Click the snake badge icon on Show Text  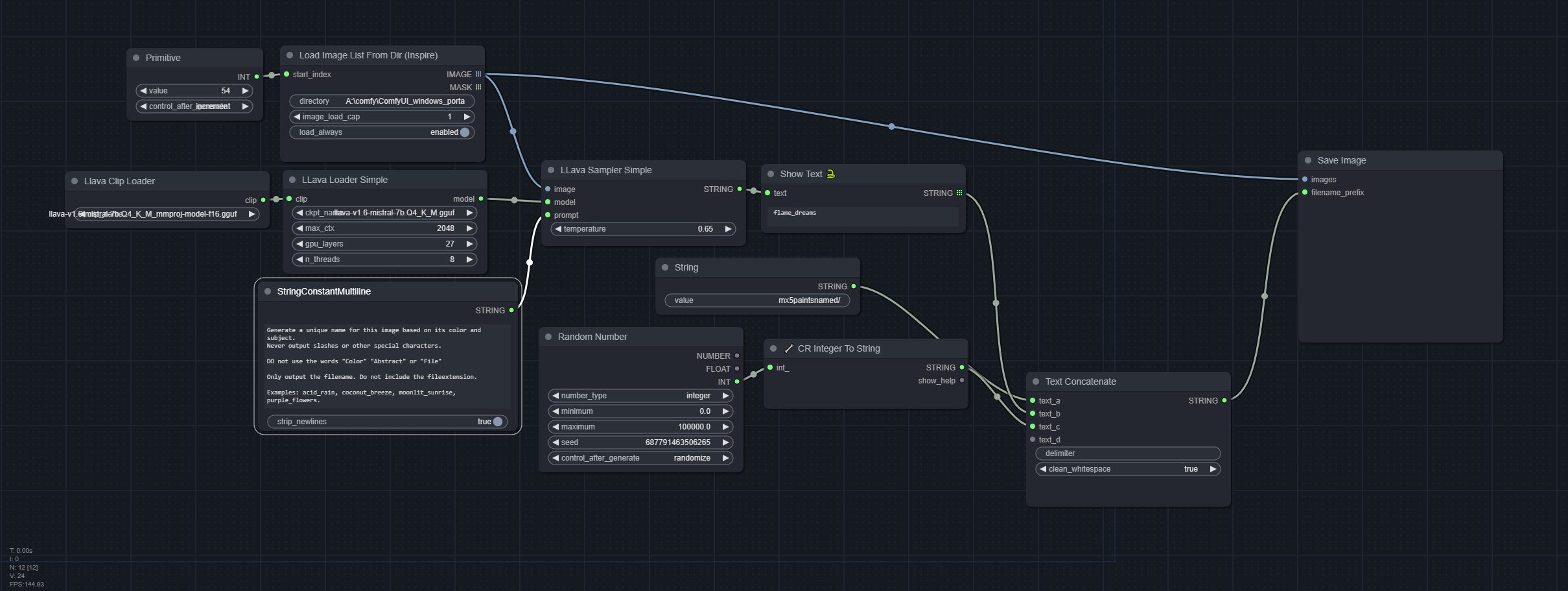pyautogui.click(x=830, y=174)
